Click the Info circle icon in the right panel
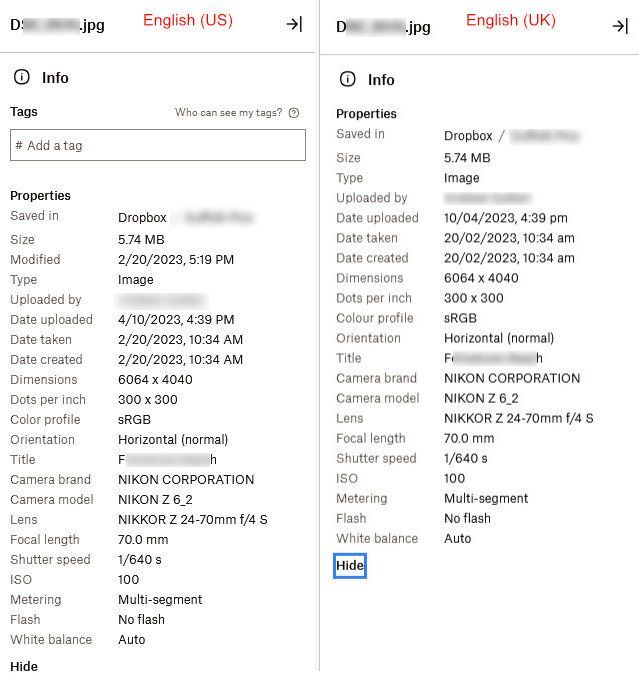 tap(347, 79)
